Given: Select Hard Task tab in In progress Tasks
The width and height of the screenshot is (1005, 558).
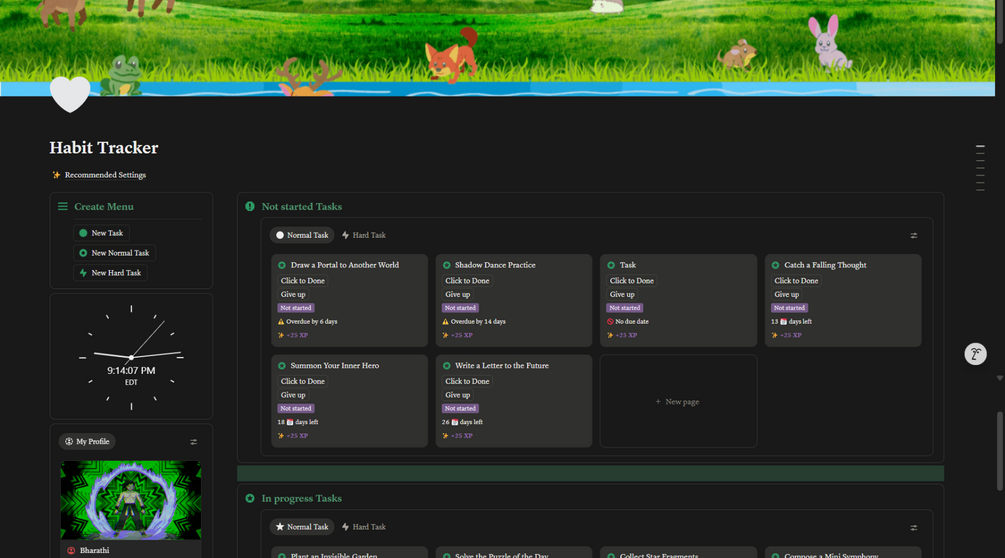Looking at the screenshot, I should [x=363, y=527].
